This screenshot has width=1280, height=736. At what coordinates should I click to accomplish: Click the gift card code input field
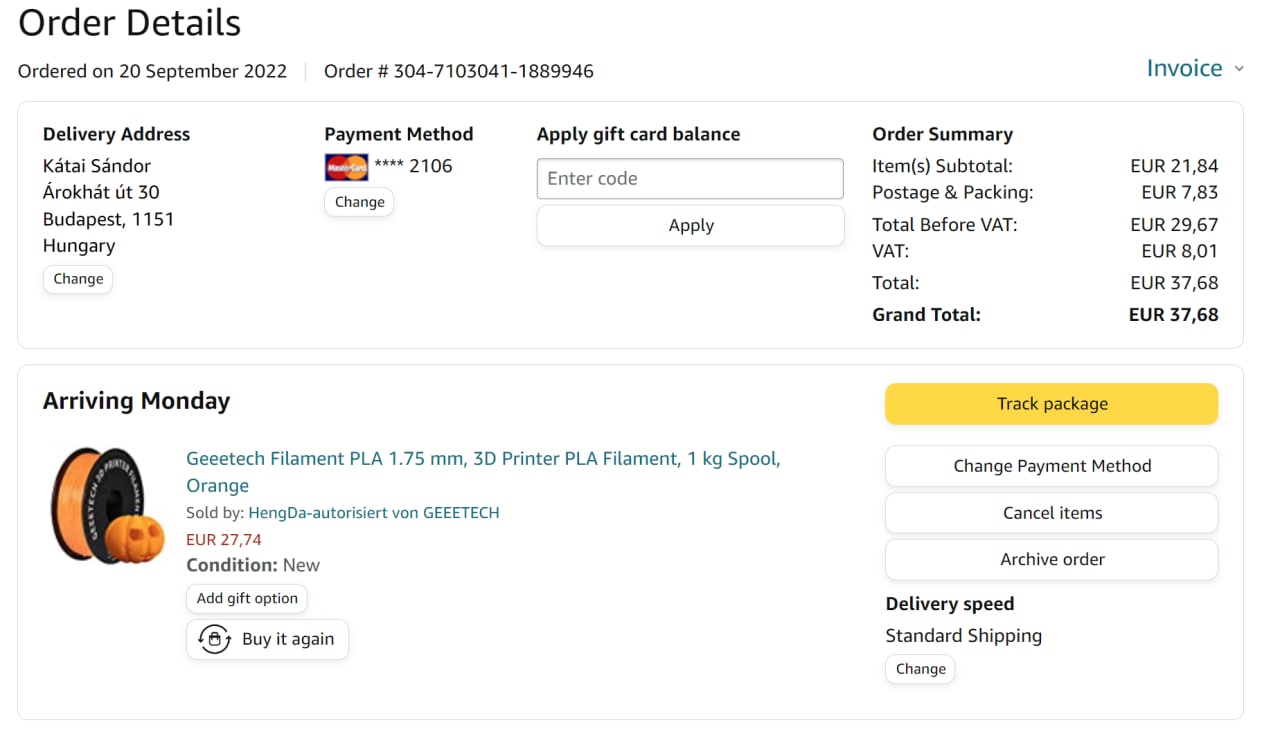click(690, 179)
